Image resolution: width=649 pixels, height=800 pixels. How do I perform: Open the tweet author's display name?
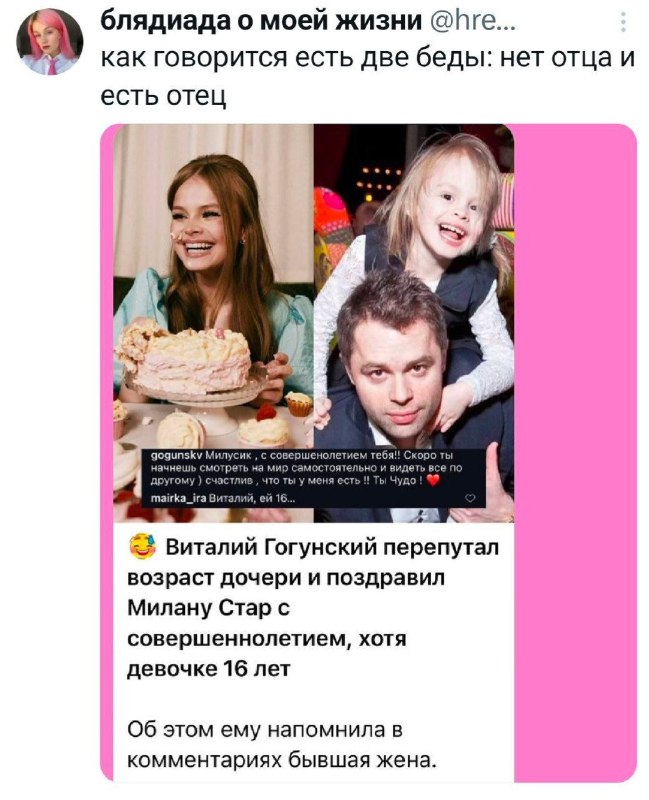261,21
